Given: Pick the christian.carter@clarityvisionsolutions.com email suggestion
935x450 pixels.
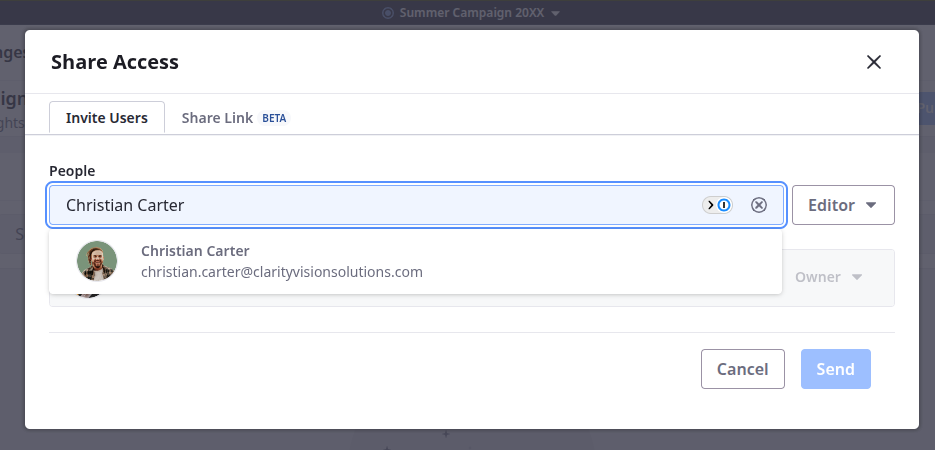Looking at the screenshot, I should click(281, 272).
